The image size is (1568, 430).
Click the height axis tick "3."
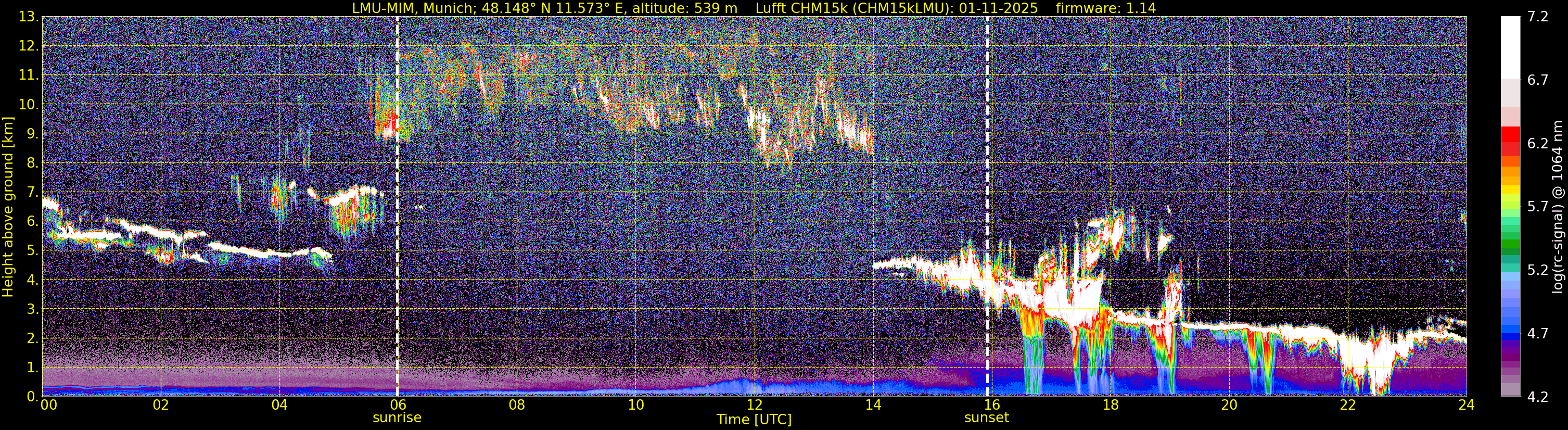32,309
